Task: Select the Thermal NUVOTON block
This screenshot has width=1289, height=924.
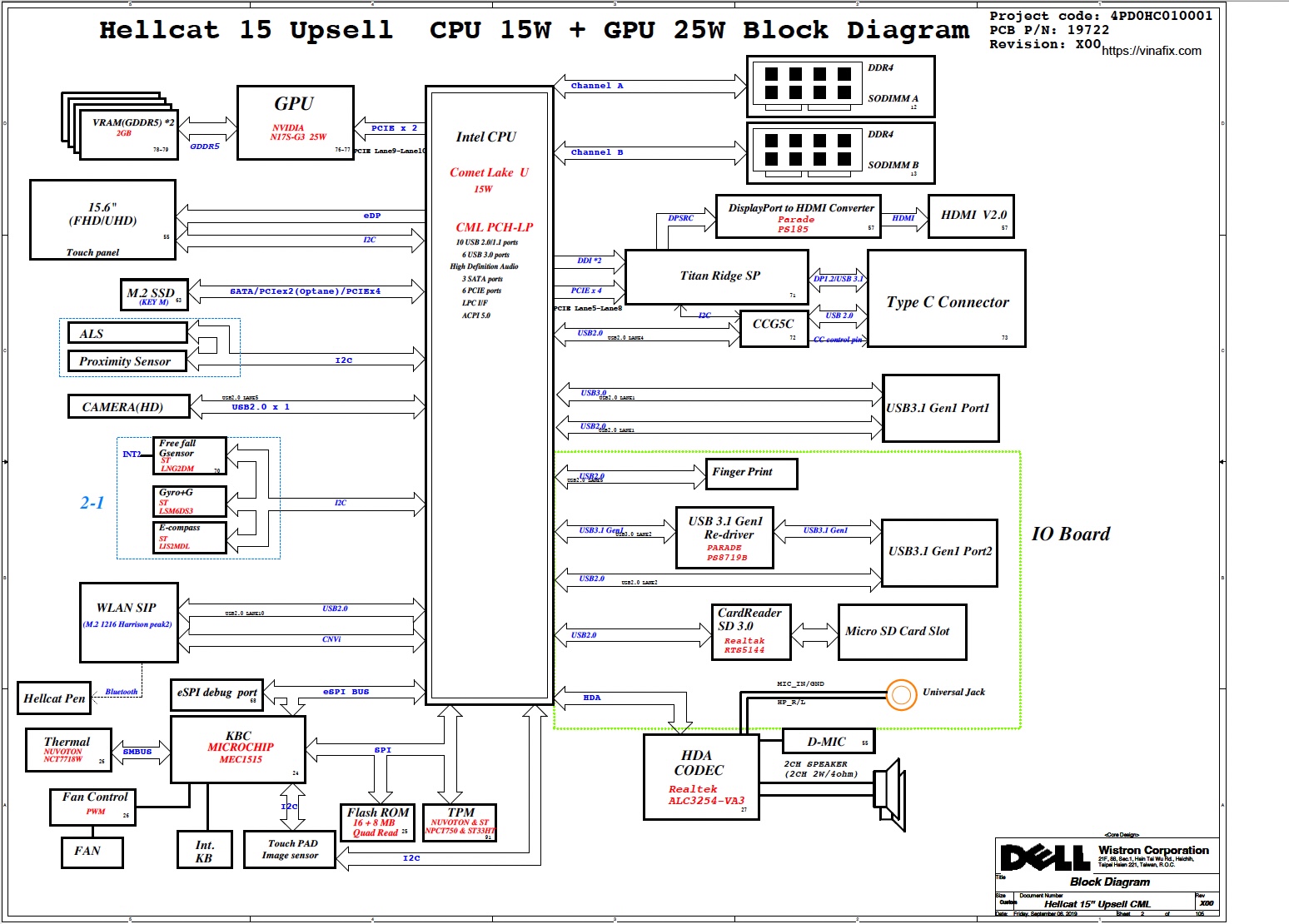Action: (69, 749)
